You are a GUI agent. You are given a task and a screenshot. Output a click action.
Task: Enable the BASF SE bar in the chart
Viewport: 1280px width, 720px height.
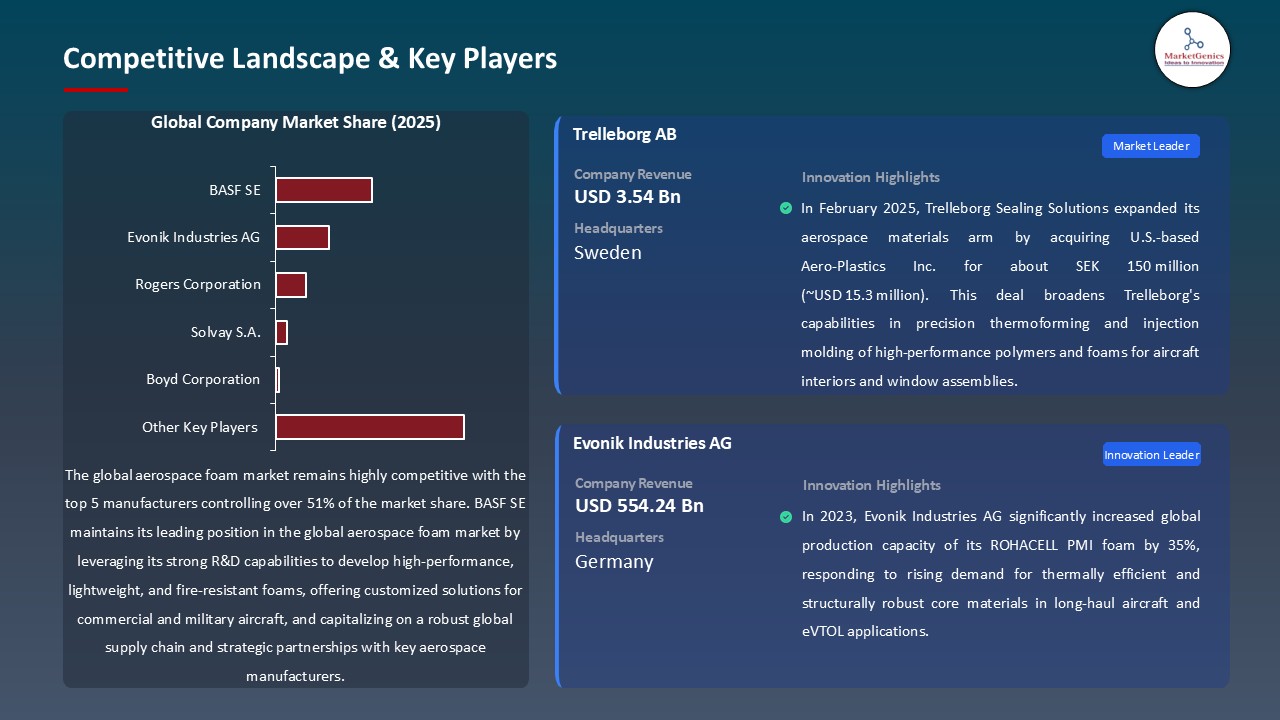tap(323, 189)
